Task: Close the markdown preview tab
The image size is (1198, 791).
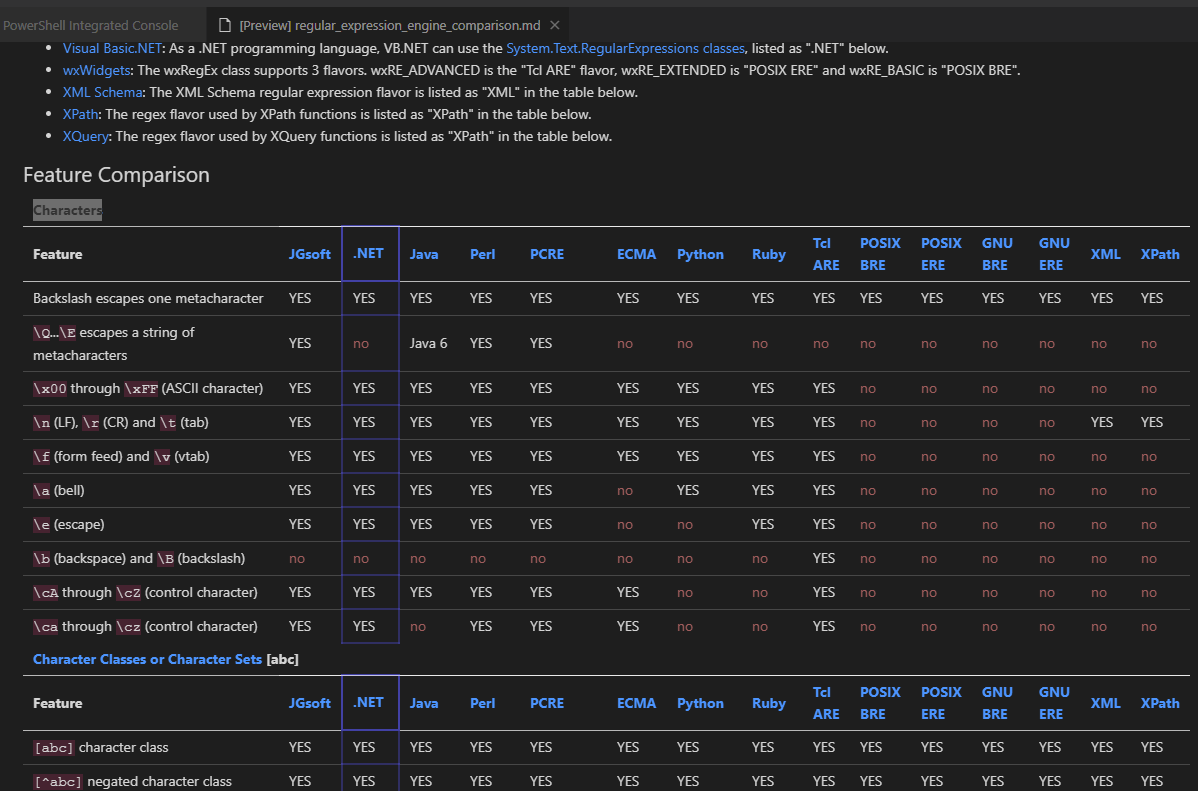Action: [556, 25]
